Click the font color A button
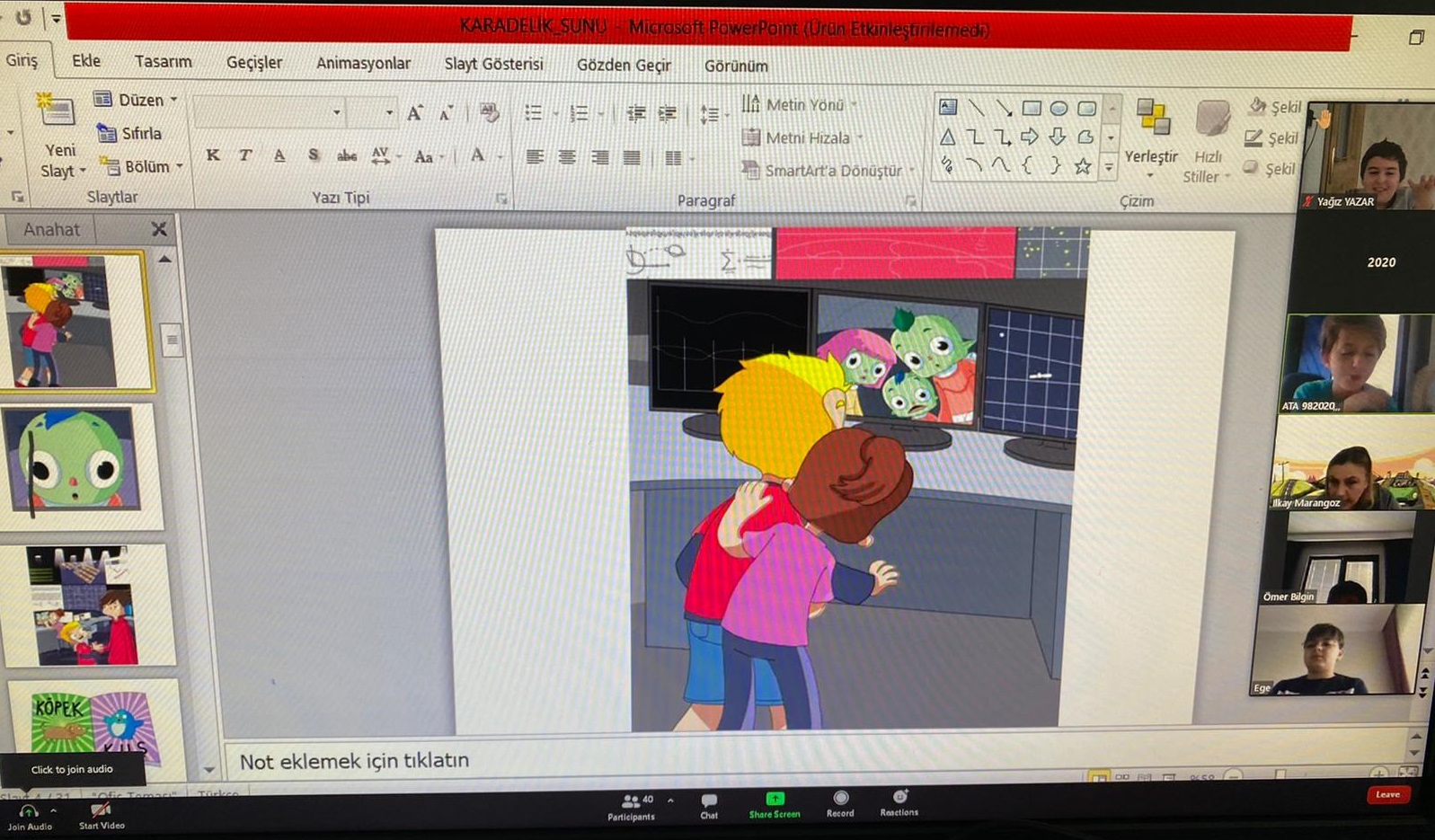This screenshot has height=840, width=1435. [477, 157]
